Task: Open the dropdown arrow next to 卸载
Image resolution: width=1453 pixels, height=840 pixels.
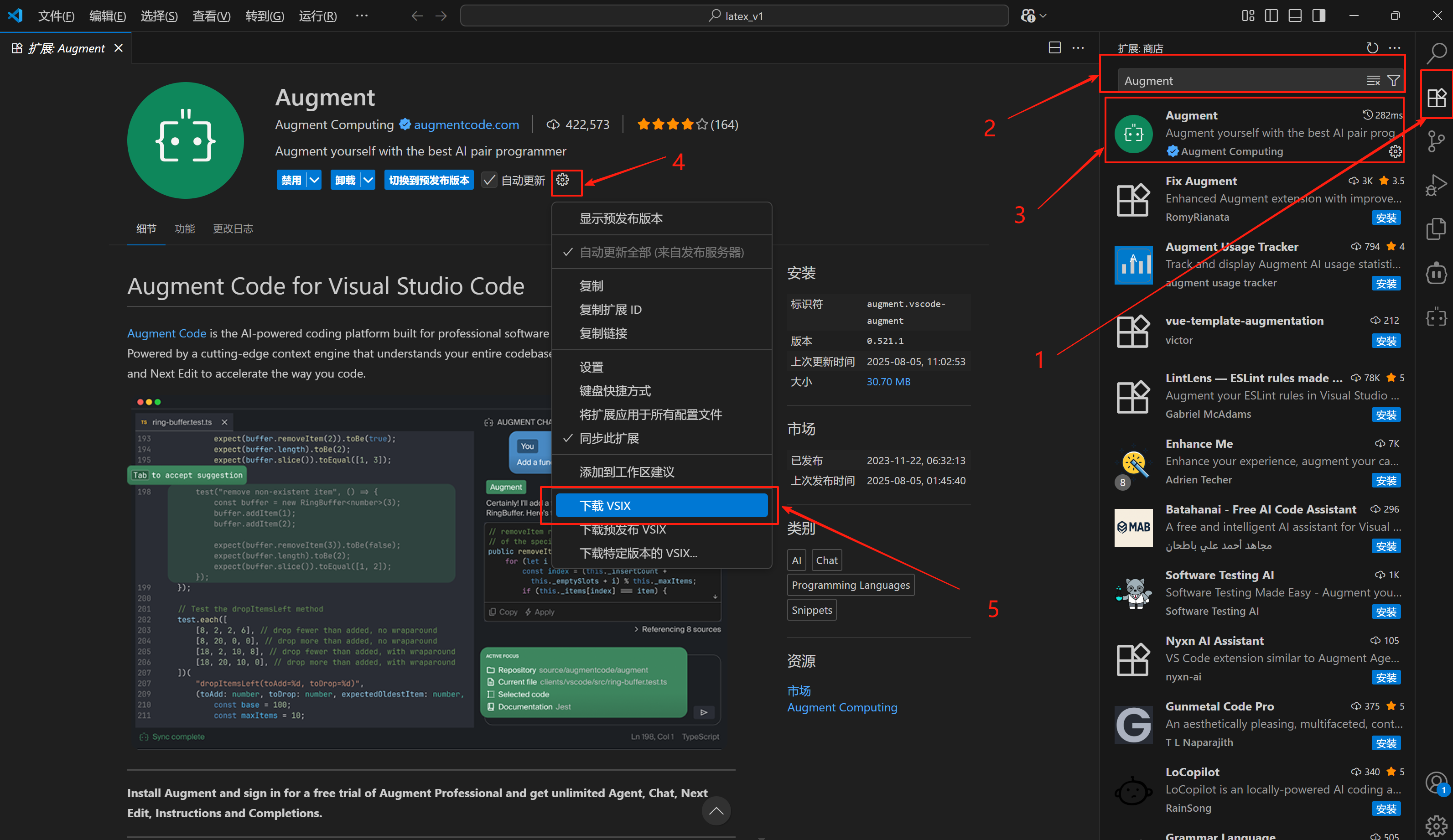Action: coord(369,180)
